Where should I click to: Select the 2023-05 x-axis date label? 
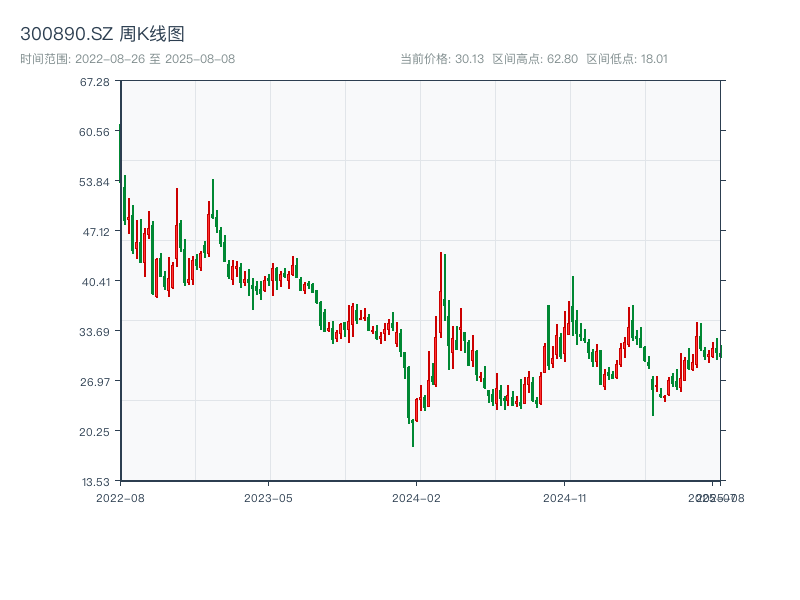[268, 497]
